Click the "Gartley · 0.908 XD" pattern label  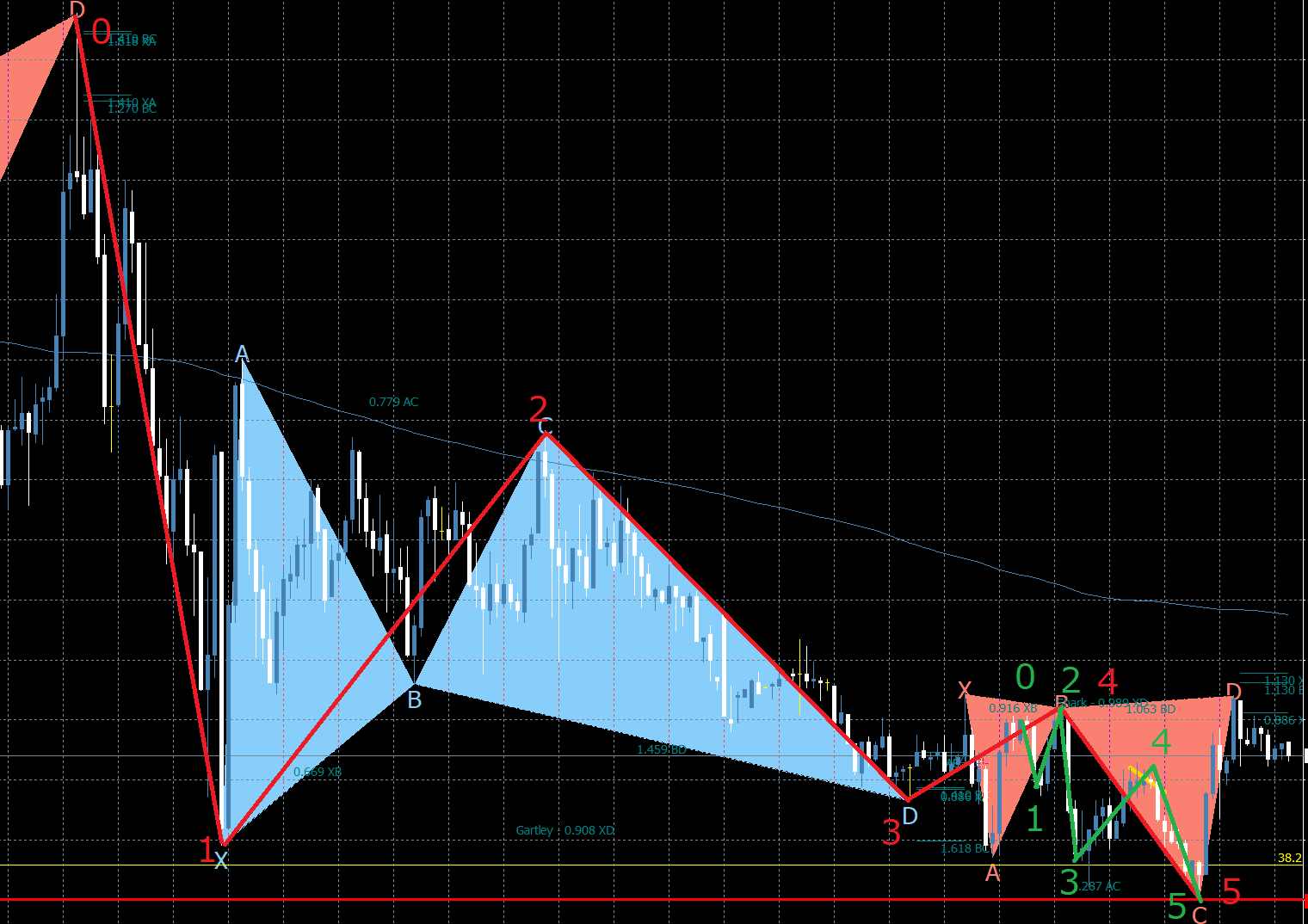click(x=565, y=830)
